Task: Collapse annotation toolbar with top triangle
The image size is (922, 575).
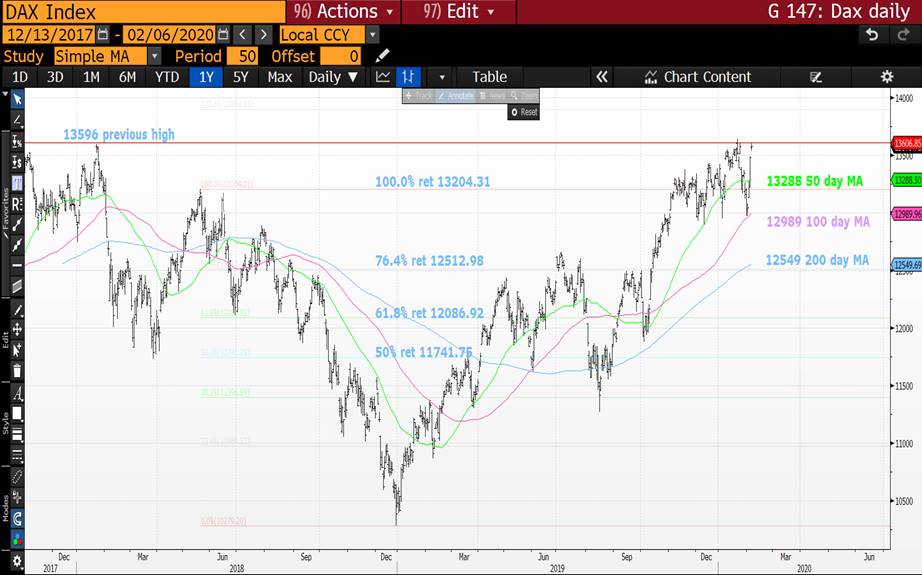Action: (x=5, y=94)
